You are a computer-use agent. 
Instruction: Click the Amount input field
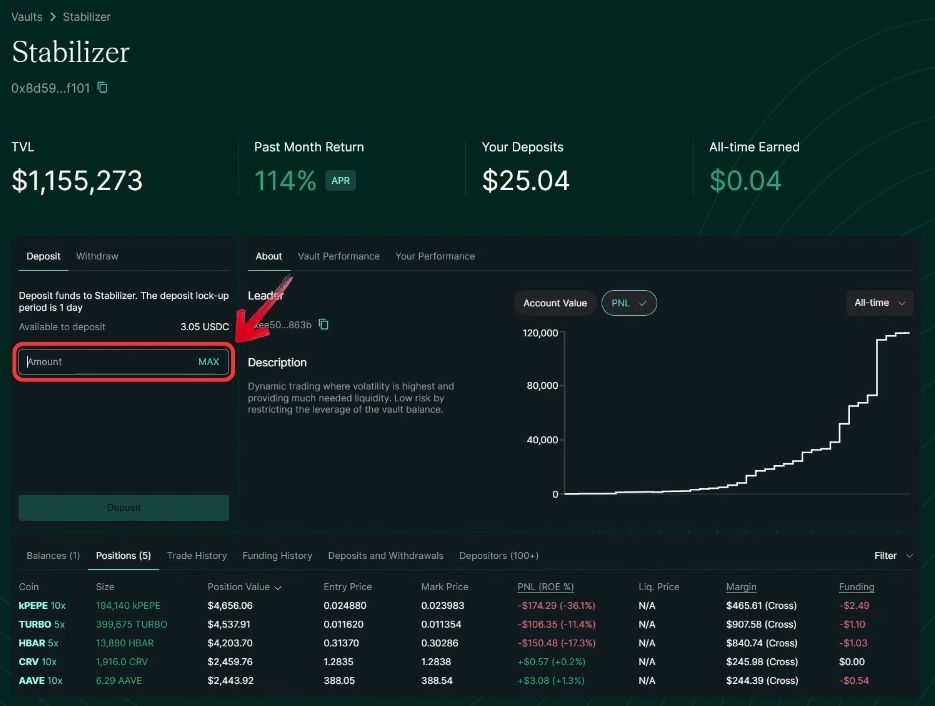coord(123,362)
